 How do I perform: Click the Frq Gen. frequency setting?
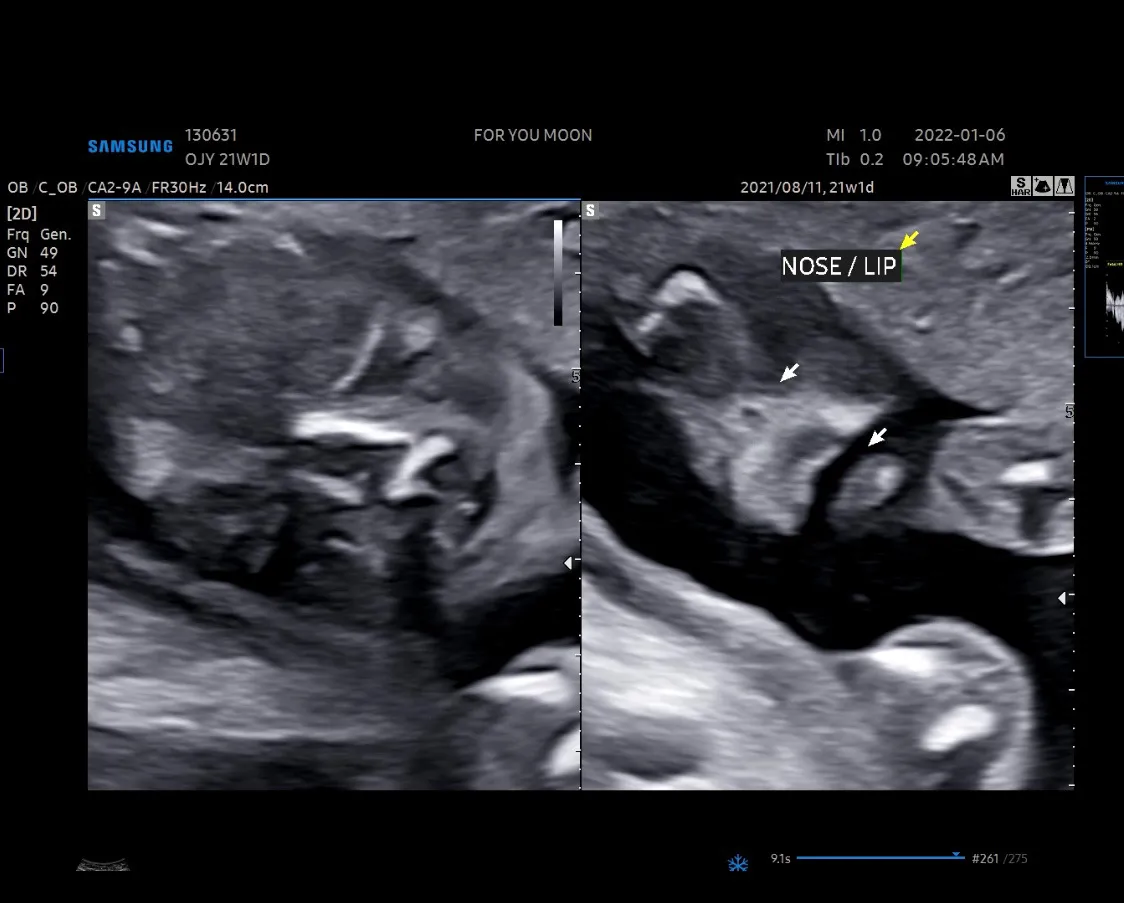39,234
